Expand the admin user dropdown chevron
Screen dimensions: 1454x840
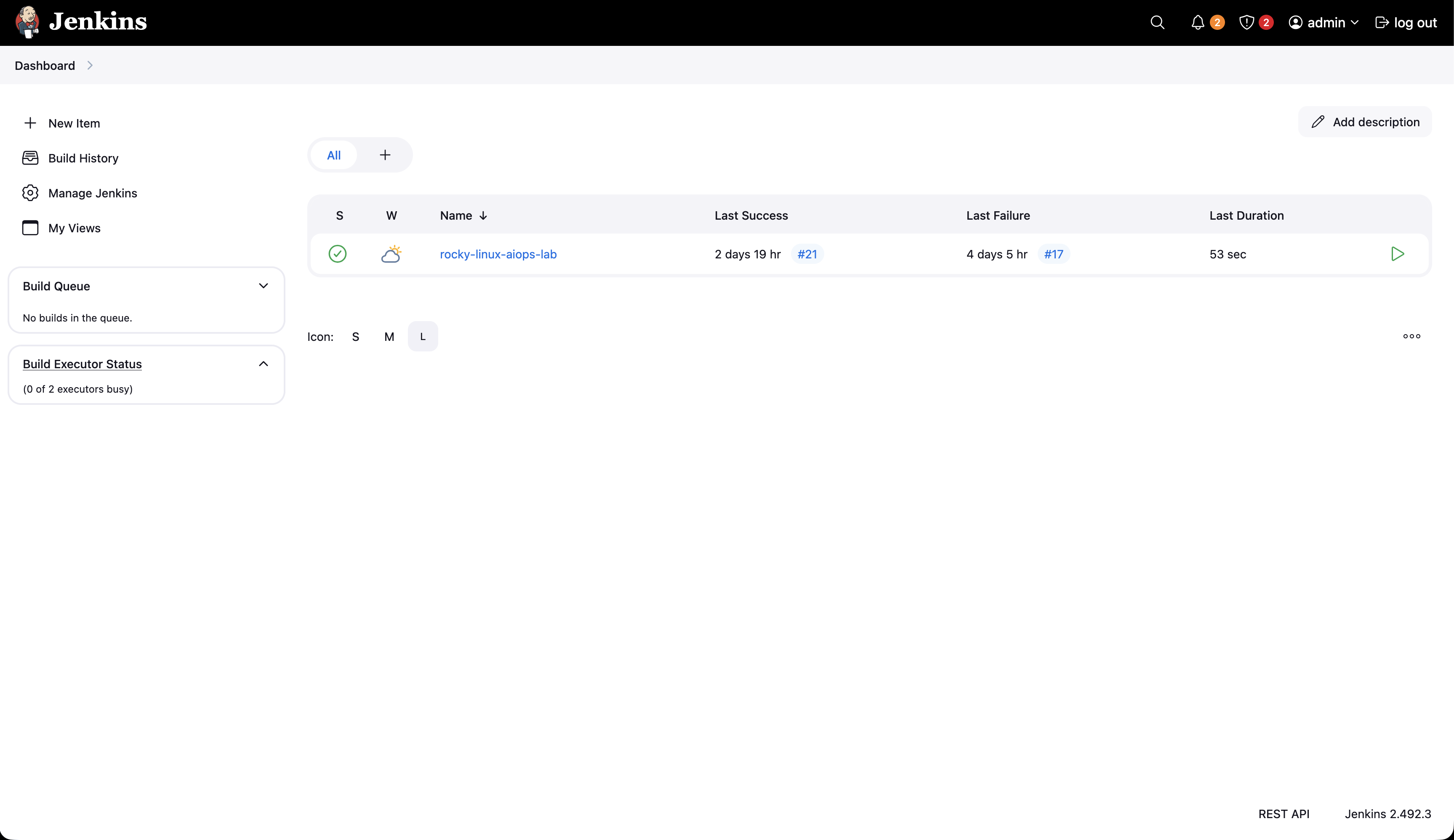(1355, 22)
